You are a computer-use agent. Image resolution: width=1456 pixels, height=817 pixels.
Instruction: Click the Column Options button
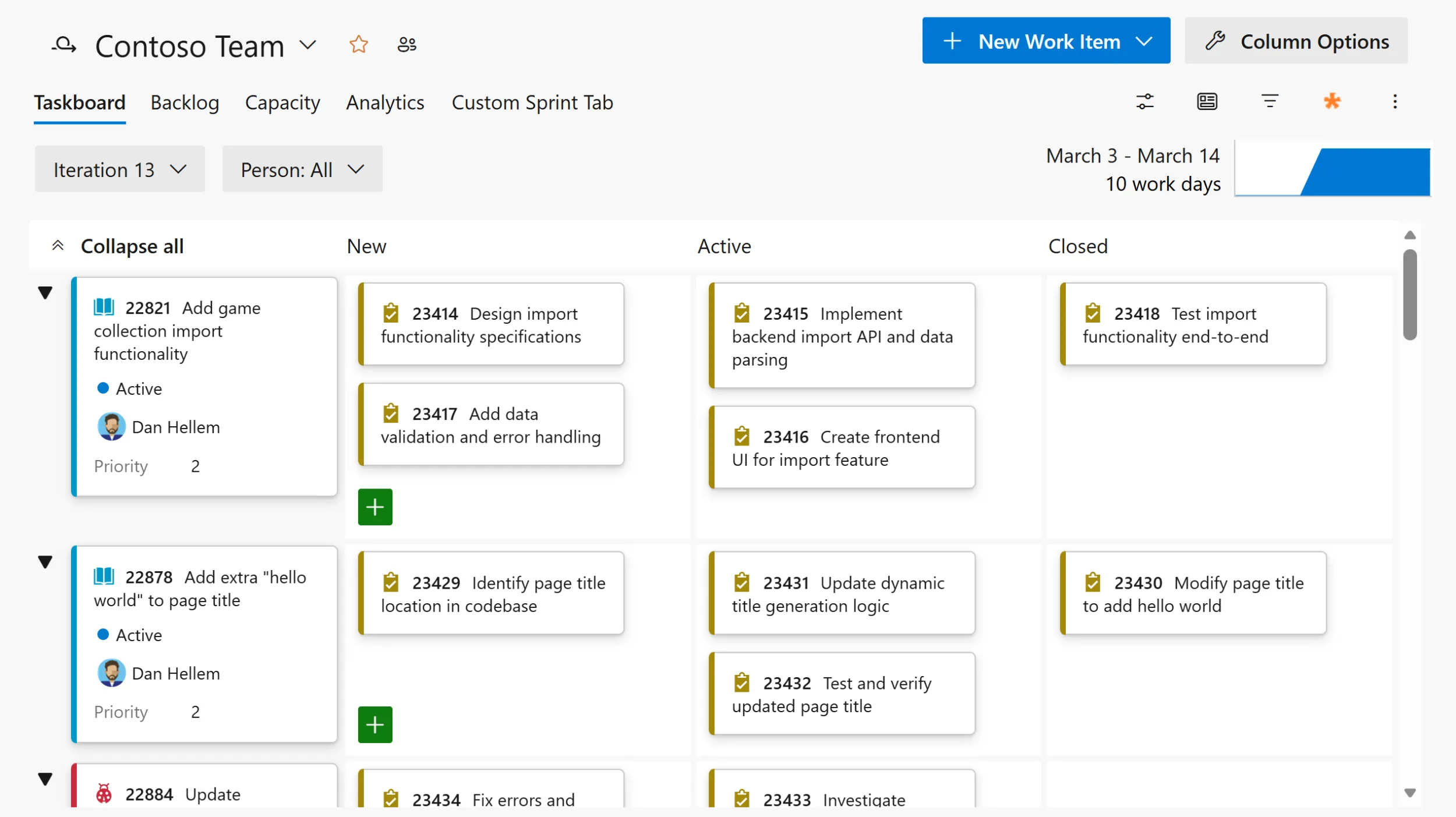(x=1296, y=41)
